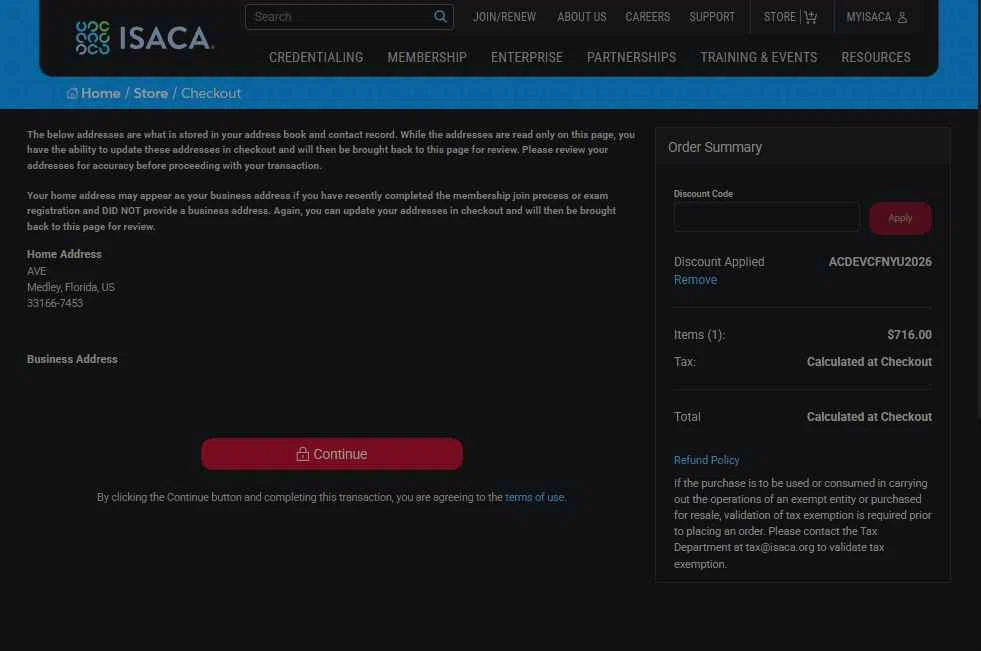Go to Store breadcrumb link
This screenshot has height=651, width=981.
(x=151, y=93)
